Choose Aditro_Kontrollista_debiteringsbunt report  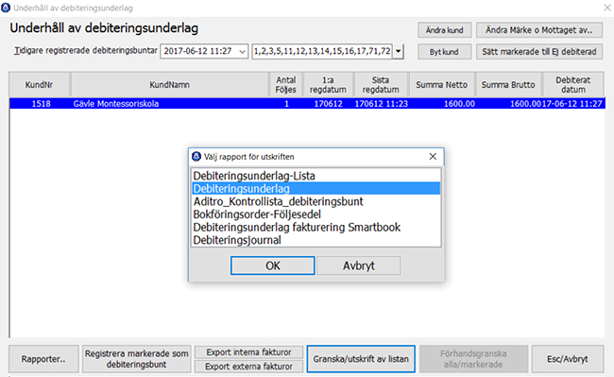point(316,202)
